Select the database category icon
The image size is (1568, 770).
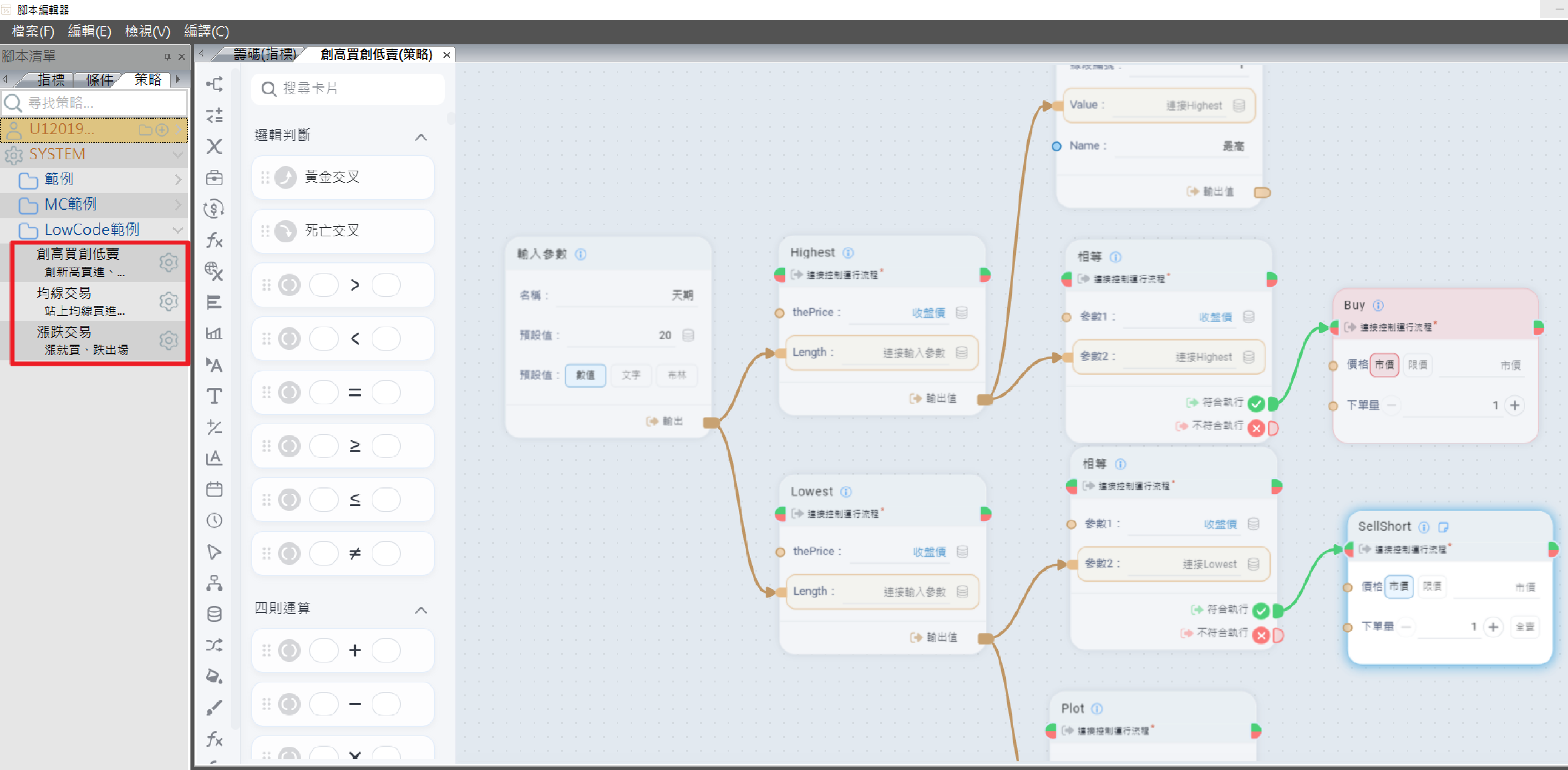click(214, 614)
